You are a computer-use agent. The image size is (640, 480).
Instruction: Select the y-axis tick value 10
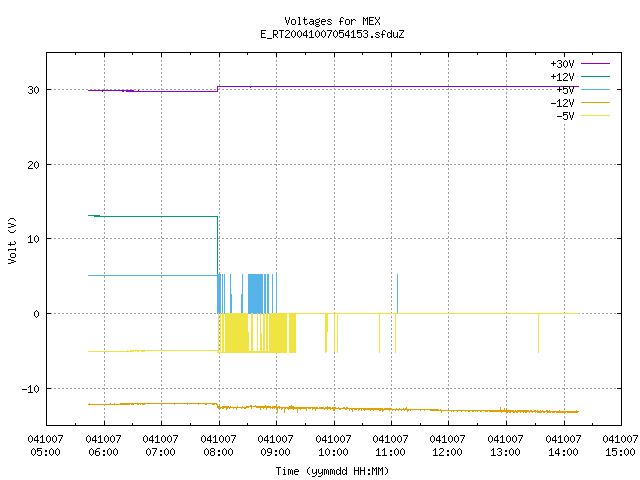33,239
